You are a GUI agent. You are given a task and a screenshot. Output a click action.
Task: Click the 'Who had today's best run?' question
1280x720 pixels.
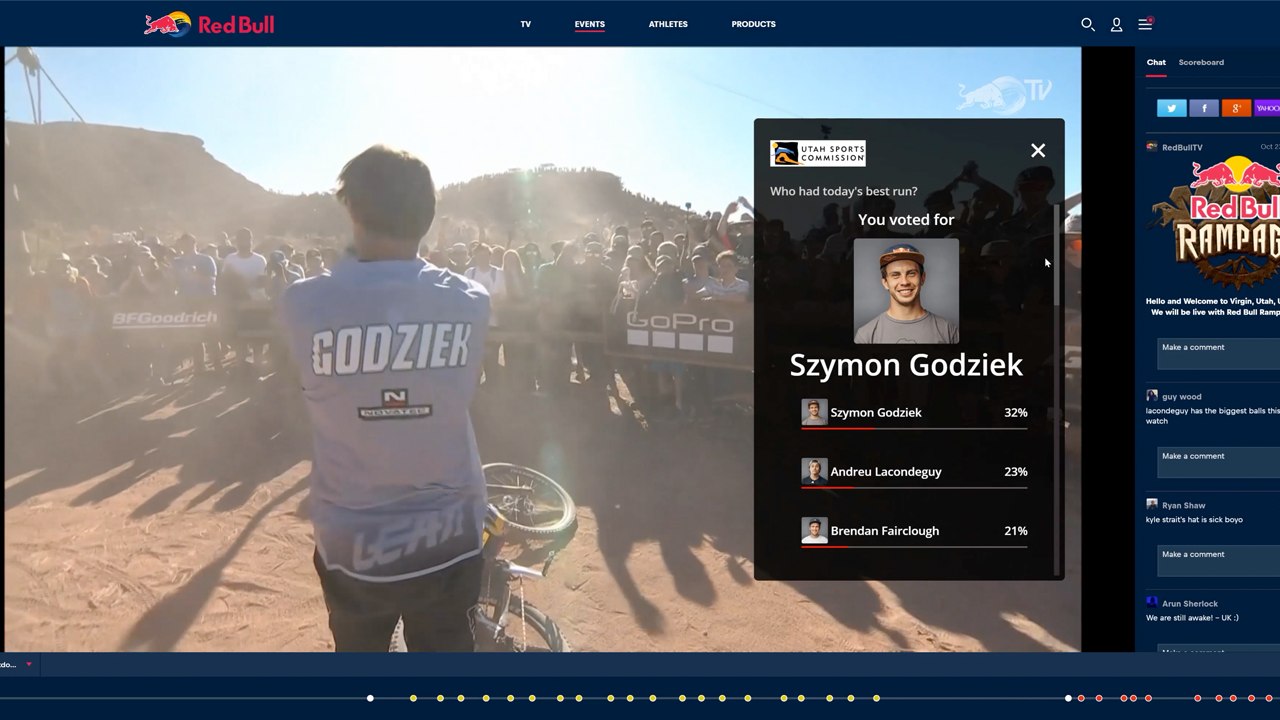tap(843, 191)
